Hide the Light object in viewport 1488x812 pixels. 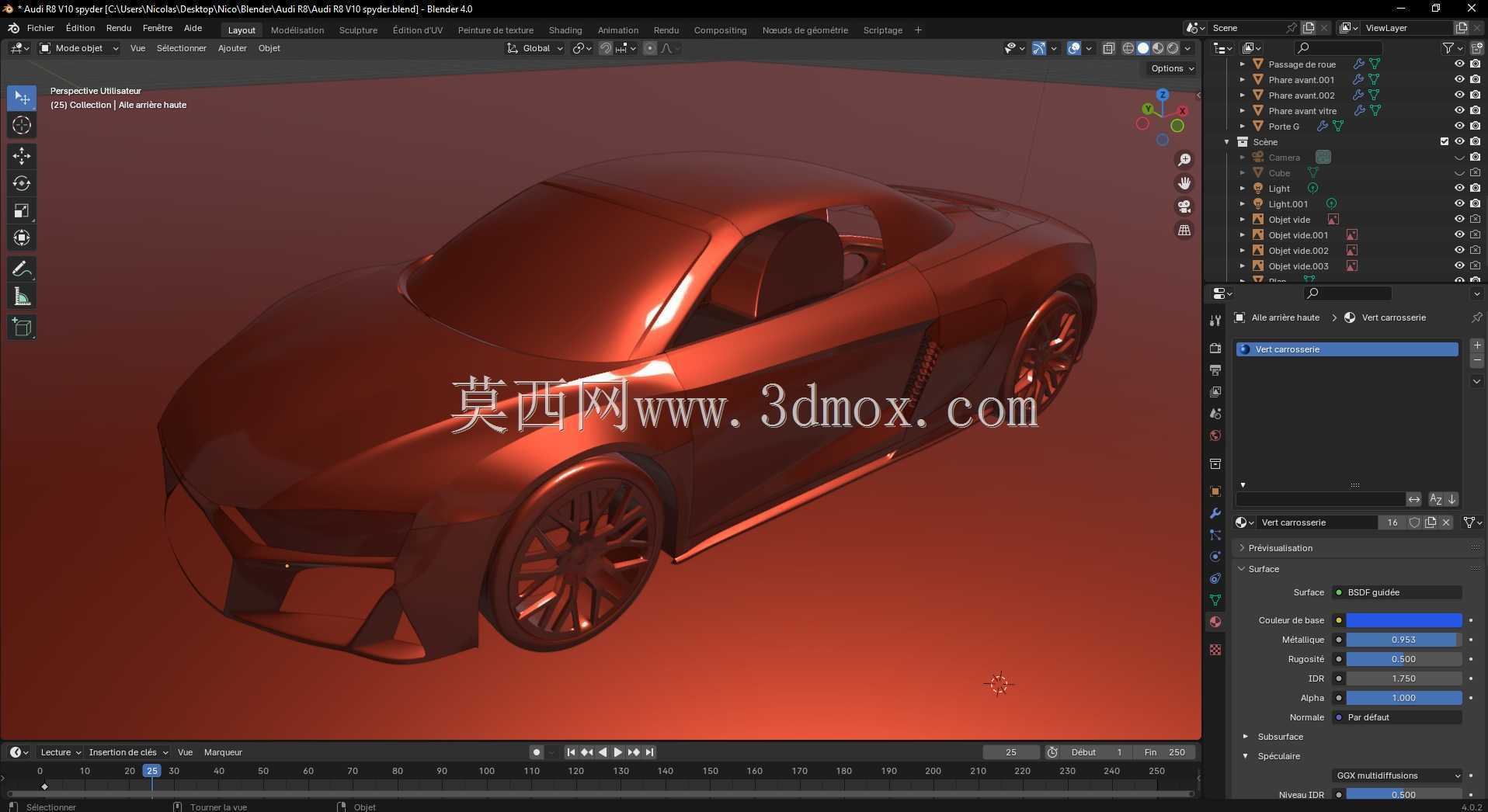1459,189
